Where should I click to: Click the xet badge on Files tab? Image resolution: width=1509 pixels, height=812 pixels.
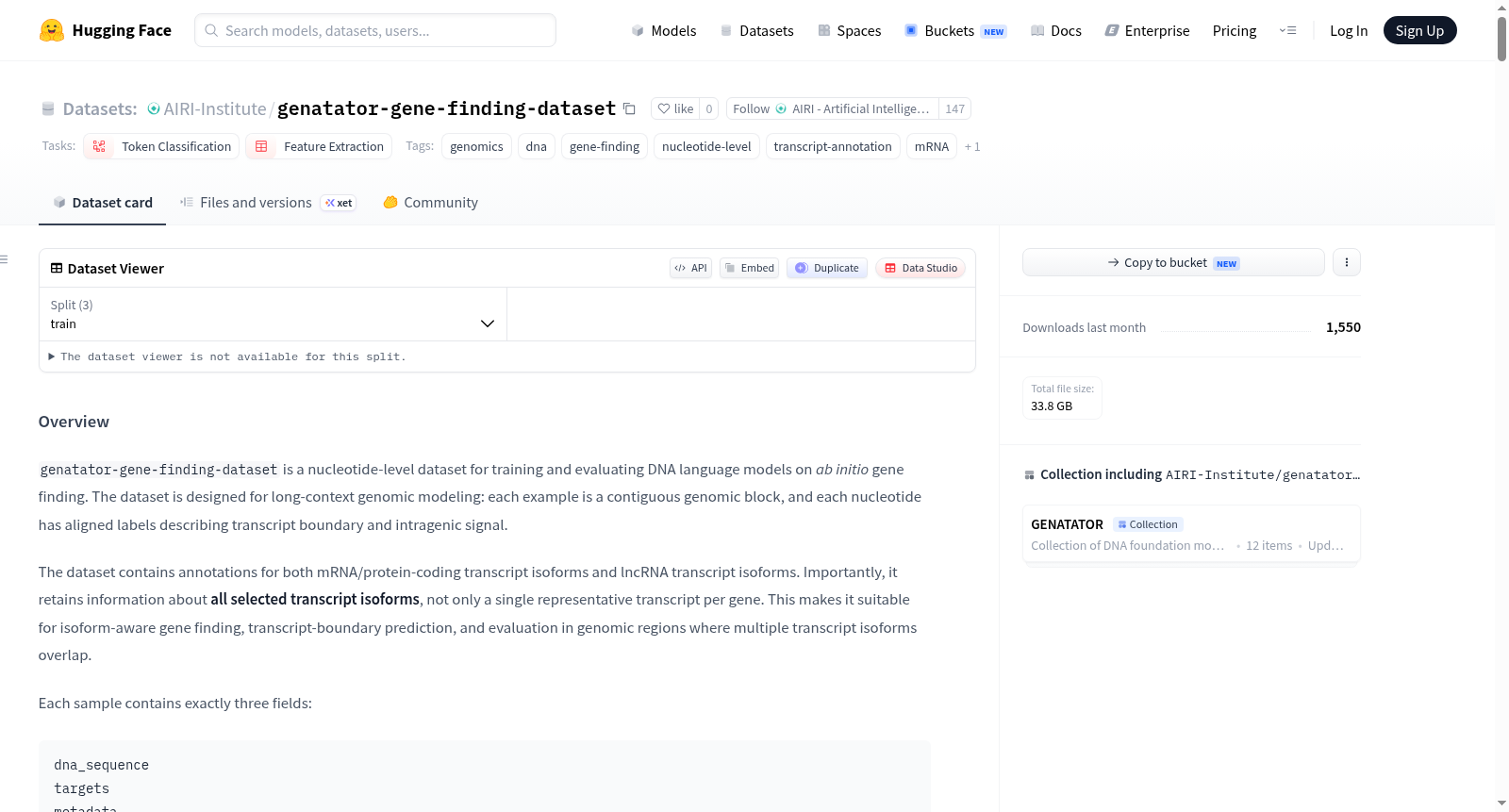coord(339,203)
